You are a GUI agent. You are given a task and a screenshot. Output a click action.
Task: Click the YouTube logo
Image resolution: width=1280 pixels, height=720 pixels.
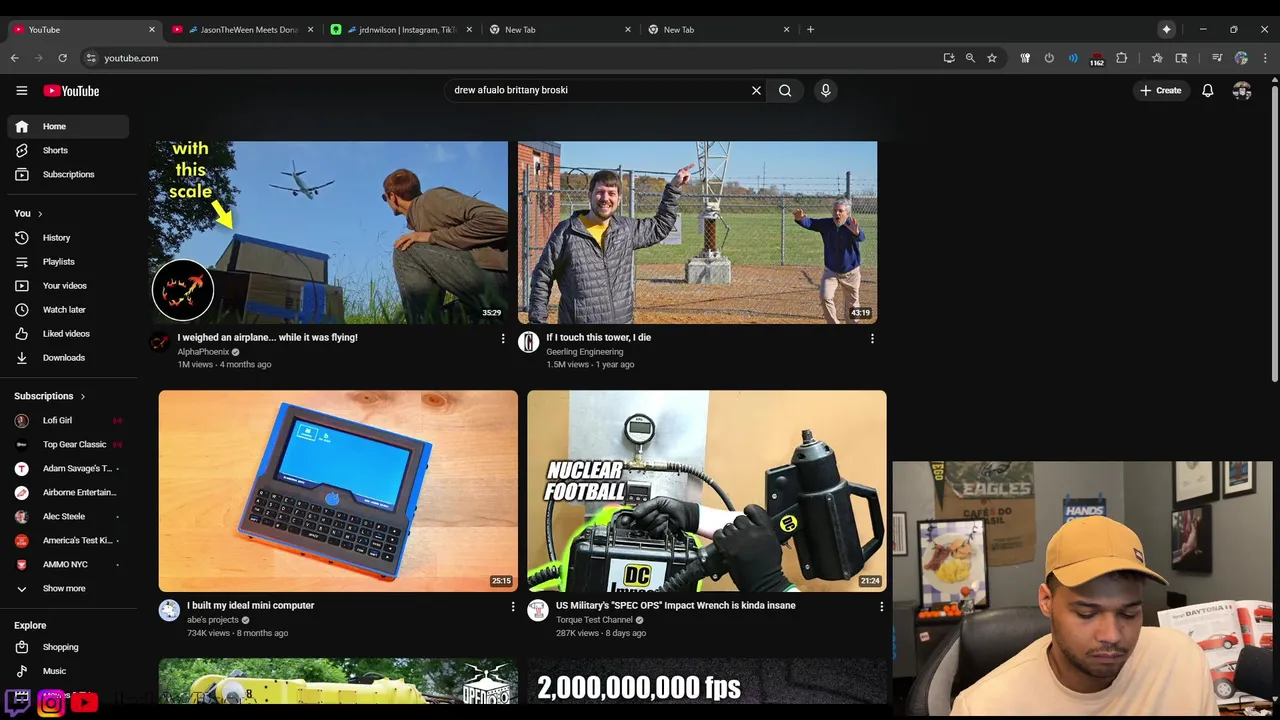click(71, 91)
